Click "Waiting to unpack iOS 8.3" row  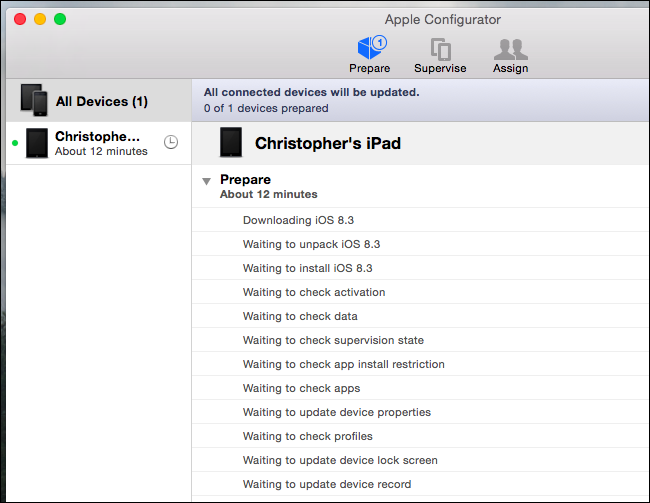point(421,244)
